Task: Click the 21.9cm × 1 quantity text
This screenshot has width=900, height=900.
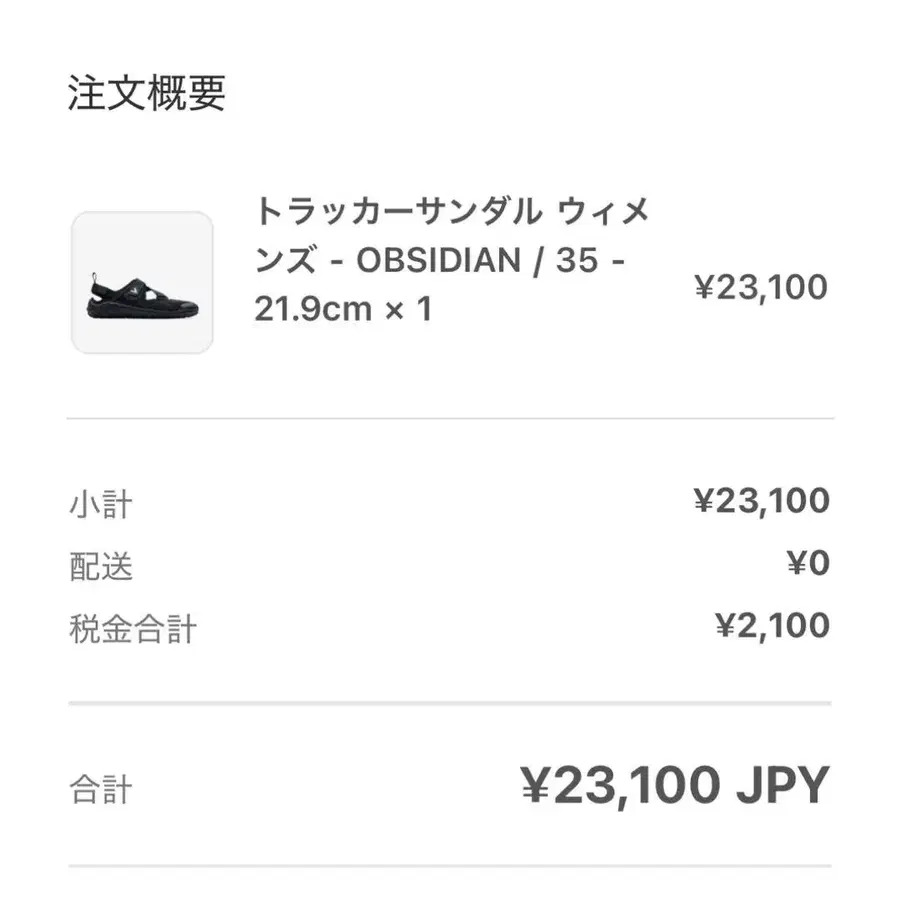Action: [x=343, y=309]
